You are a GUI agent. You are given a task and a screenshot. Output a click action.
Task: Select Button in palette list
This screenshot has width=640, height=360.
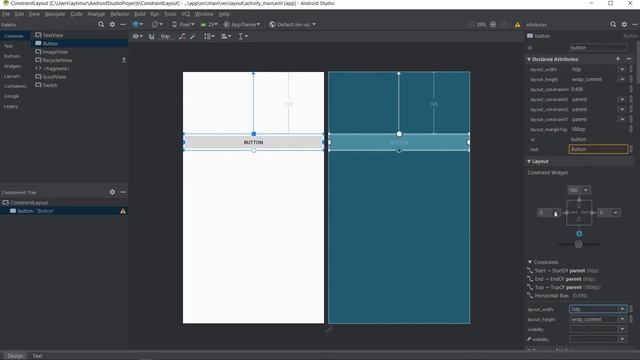pos(80,43)
